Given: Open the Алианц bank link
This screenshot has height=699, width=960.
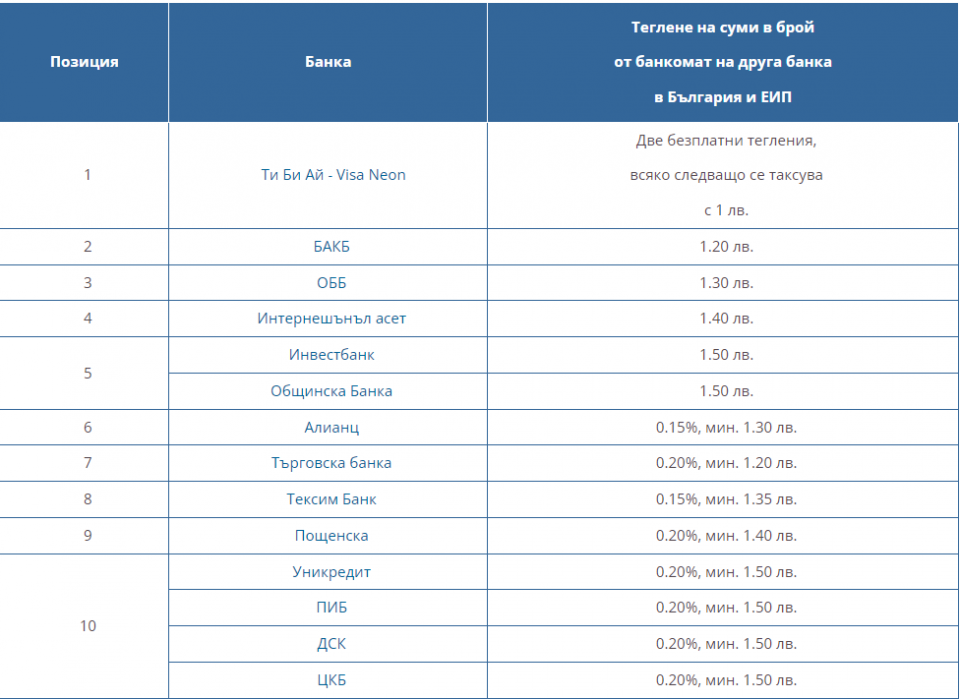Looking at the screenshot, I should click(331, 428).
